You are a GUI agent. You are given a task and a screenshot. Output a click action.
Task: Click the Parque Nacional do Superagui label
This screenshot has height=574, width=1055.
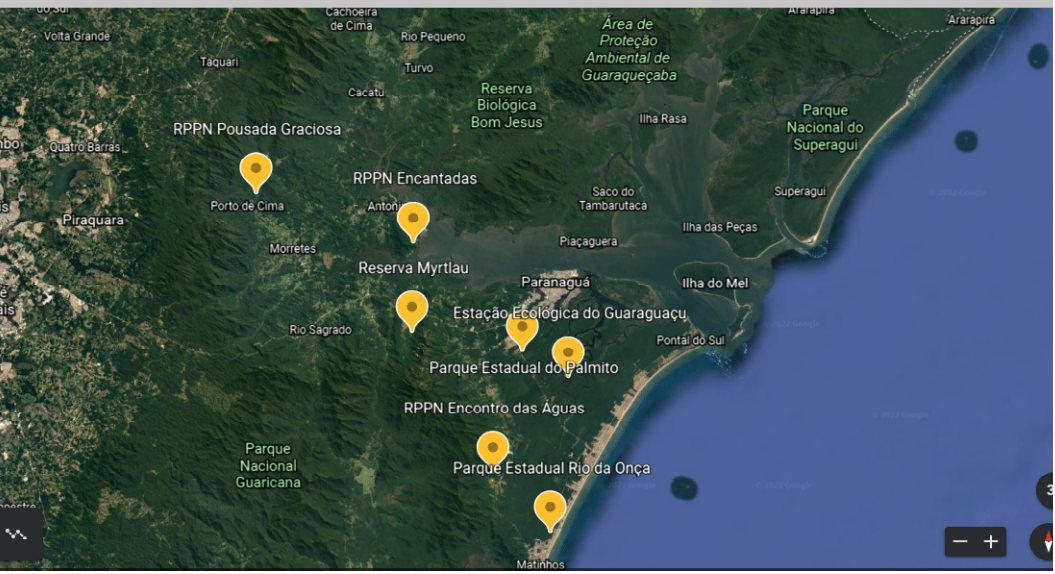coord(825,127)
